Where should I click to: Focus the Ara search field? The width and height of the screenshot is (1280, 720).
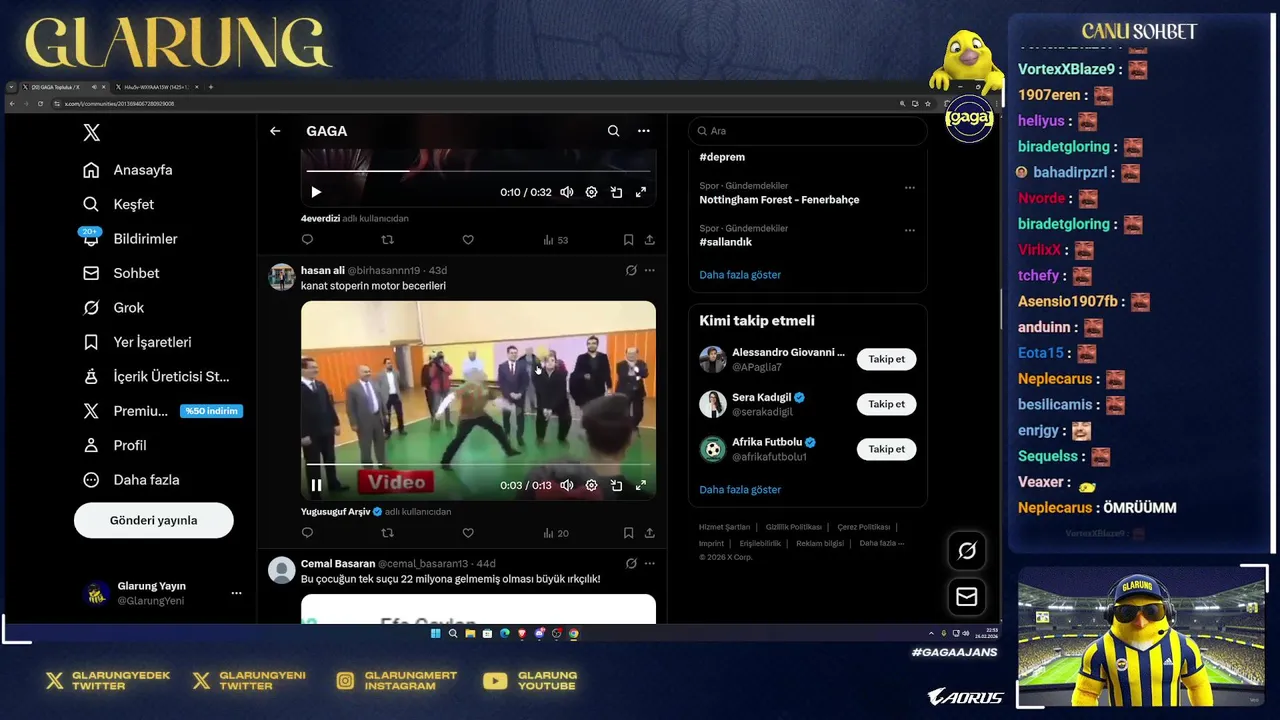(808, 131)
